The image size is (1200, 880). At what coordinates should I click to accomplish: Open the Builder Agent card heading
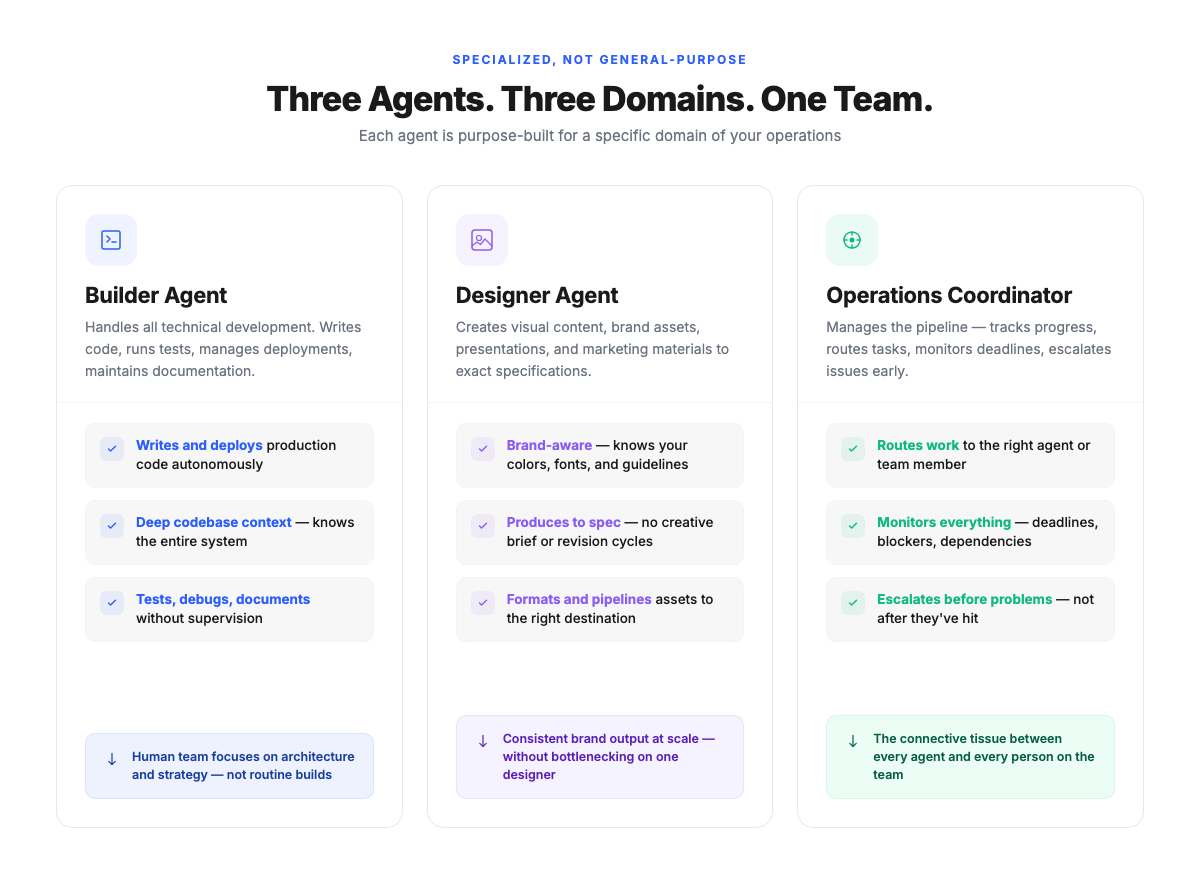(x=156, y=295)
